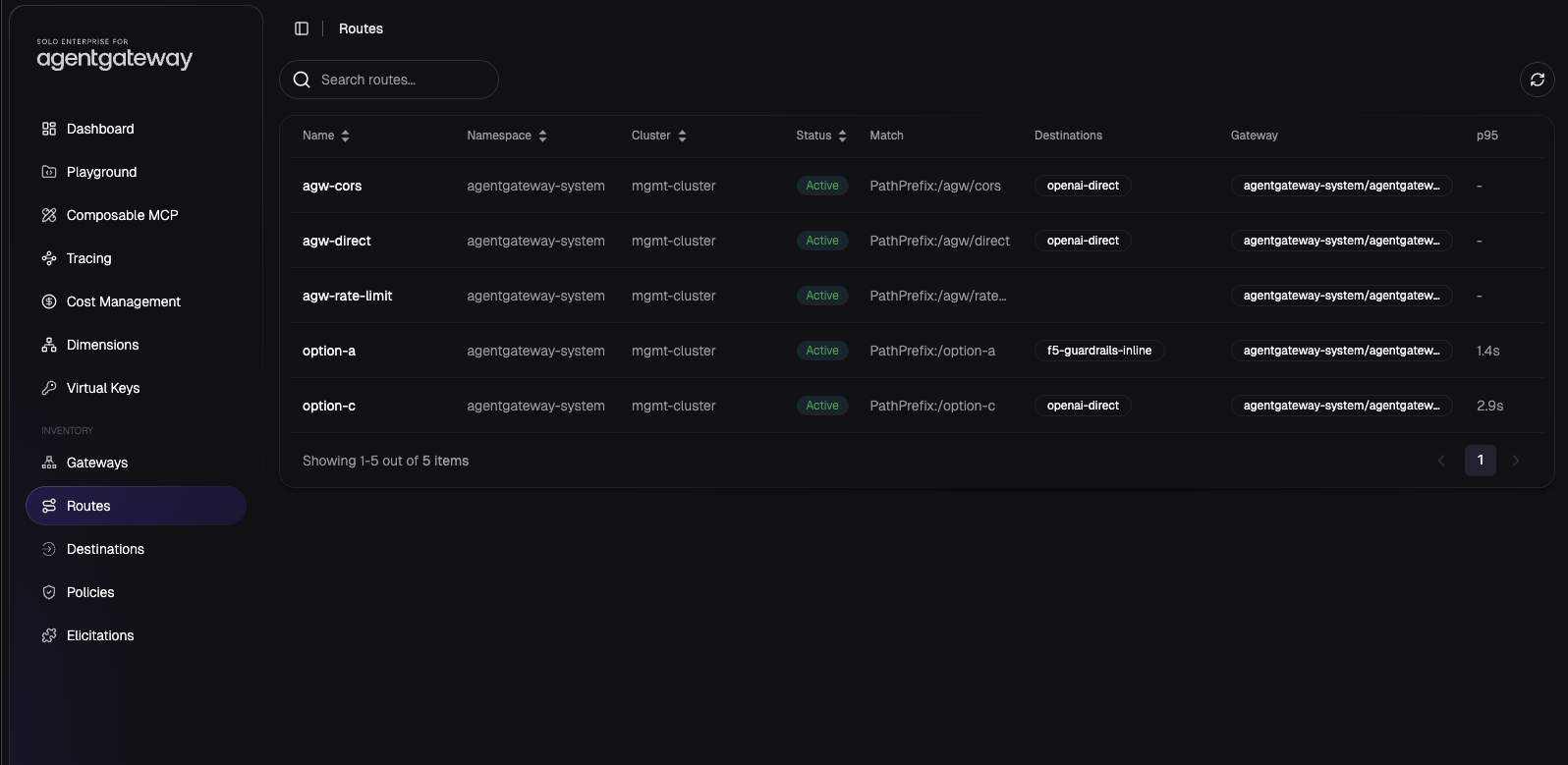Click openai-direct tag in agw-cors row

1083,186
